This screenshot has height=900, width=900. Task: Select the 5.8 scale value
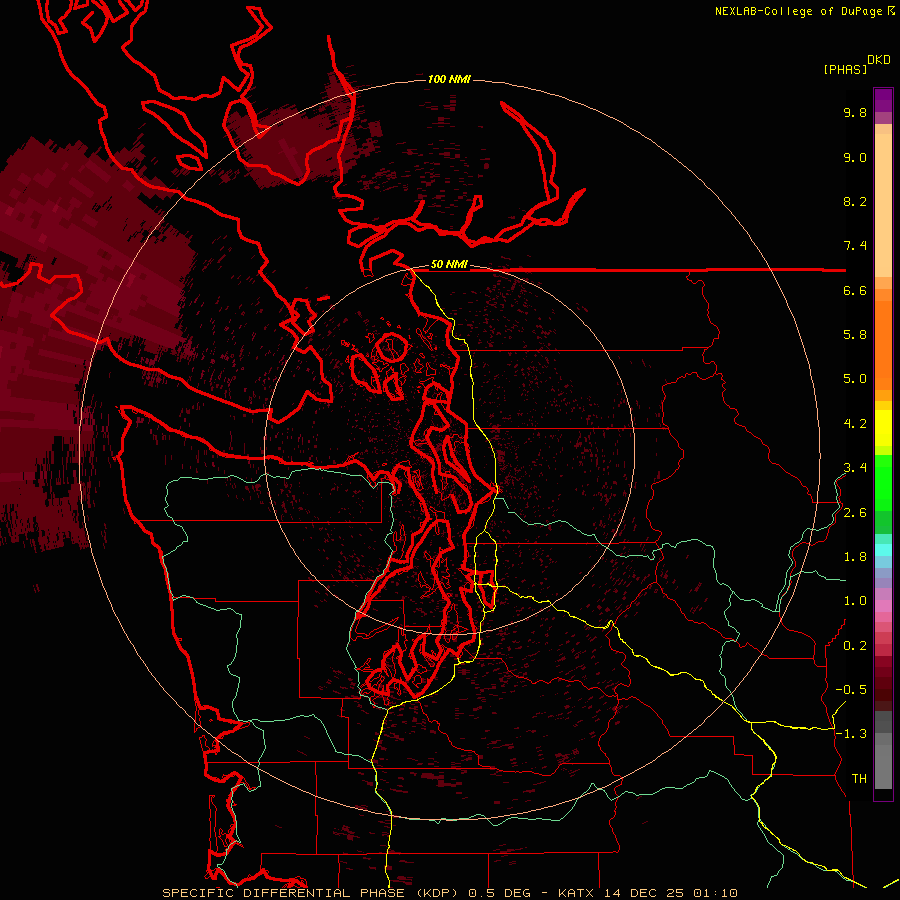[x=855, y=335]
